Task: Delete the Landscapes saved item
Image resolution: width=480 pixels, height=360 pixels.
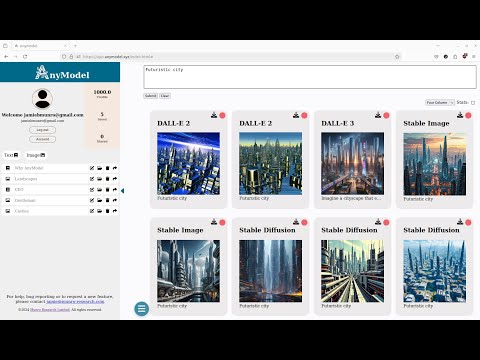Action: 107,179
